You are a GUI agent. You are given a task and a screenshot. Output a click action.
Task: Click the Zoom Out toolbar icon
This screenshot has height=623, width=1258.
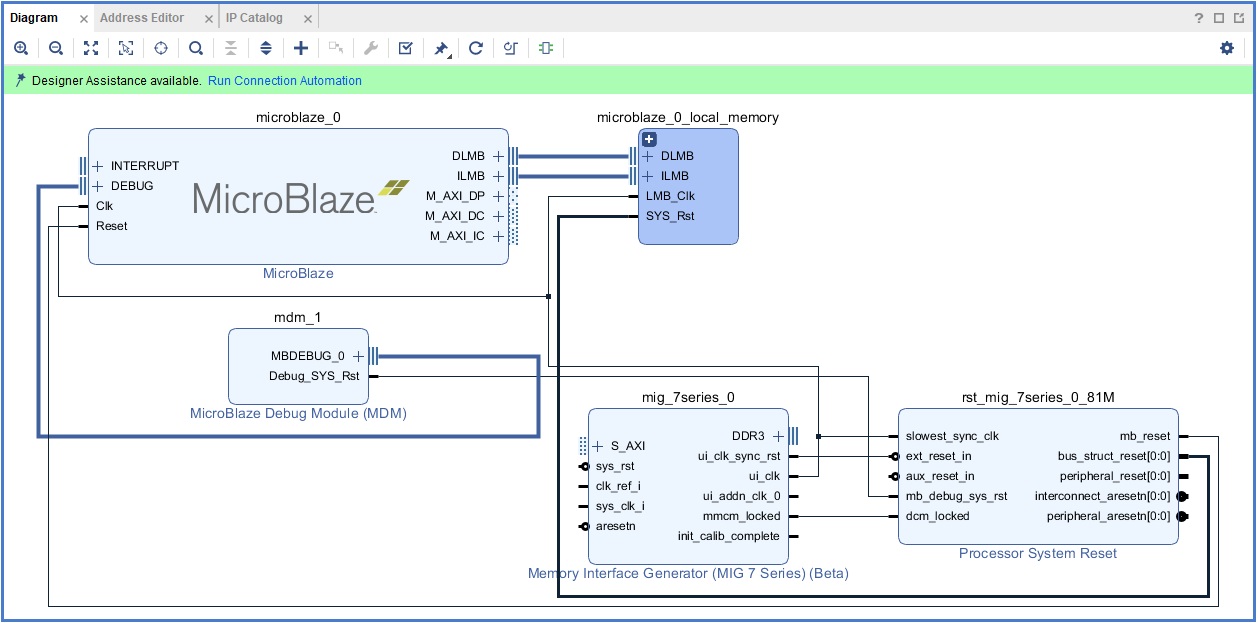click(x=56, y=48)
